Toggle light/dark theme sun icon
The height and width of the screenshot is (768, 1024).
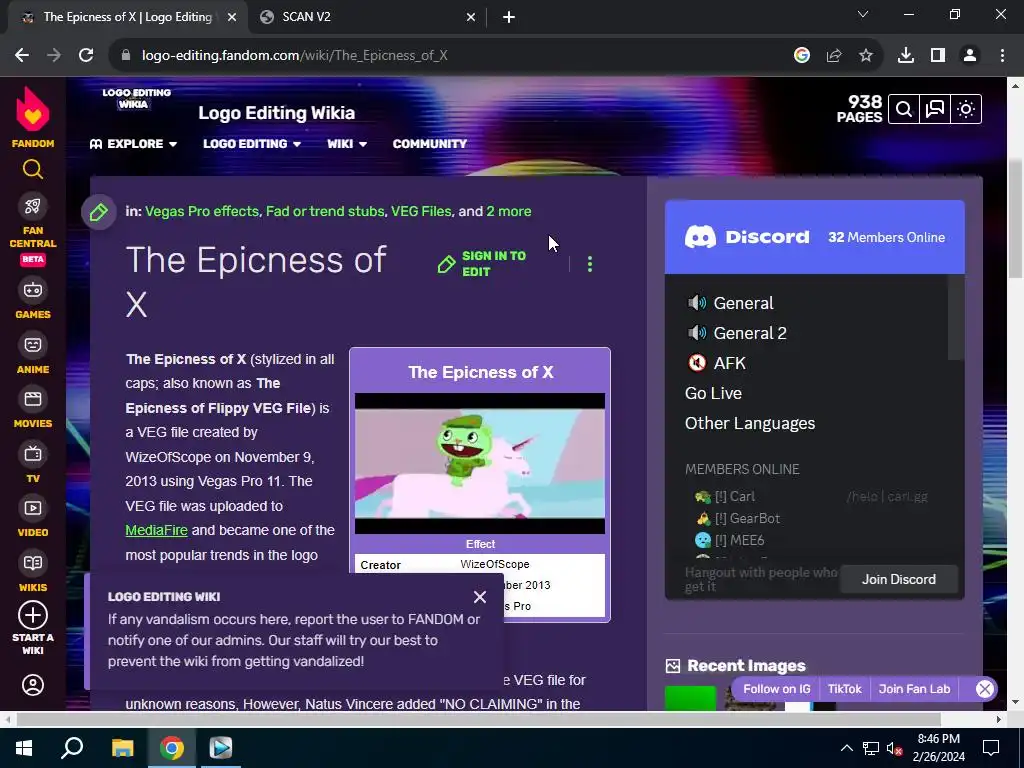pyautogui.click(x=966, y=109)
